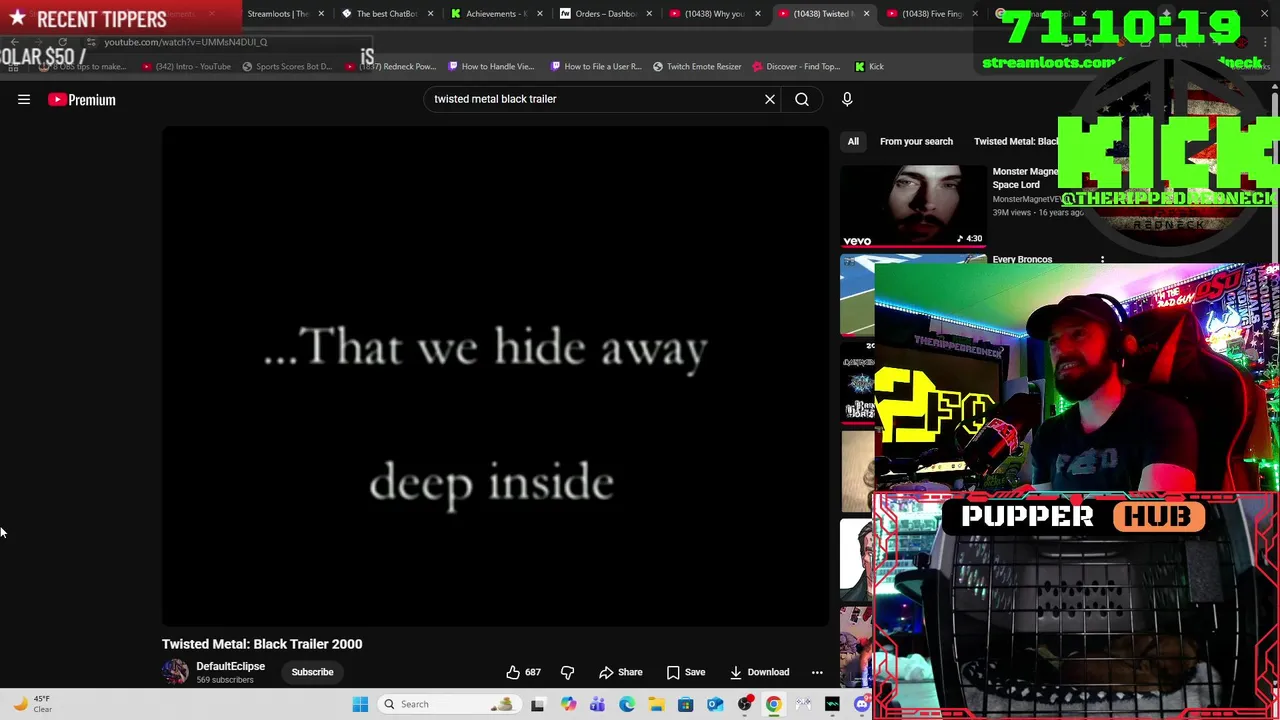1280x720 pixels.
Task: Close the Twisted Metal YouTube tab
Action: [866, 14]
